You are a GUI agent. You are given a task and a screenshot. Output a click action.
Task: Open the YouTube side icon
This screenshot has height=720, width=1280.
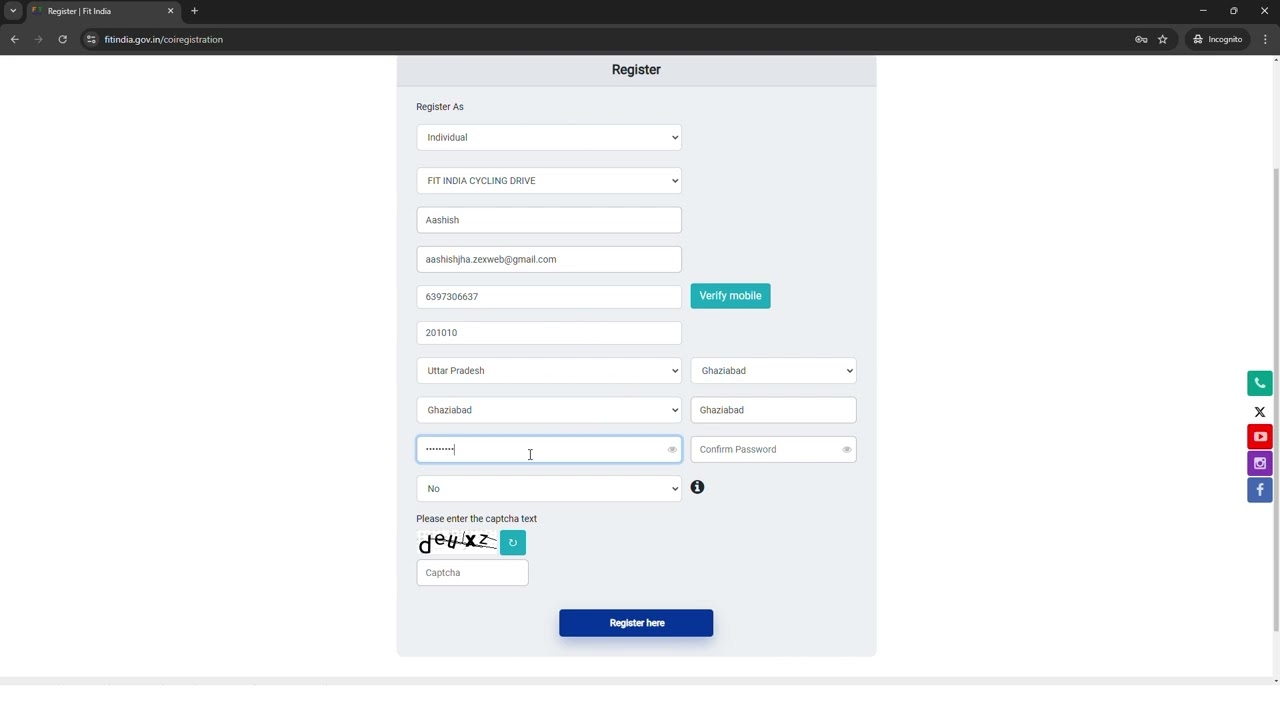(1259, 437)
